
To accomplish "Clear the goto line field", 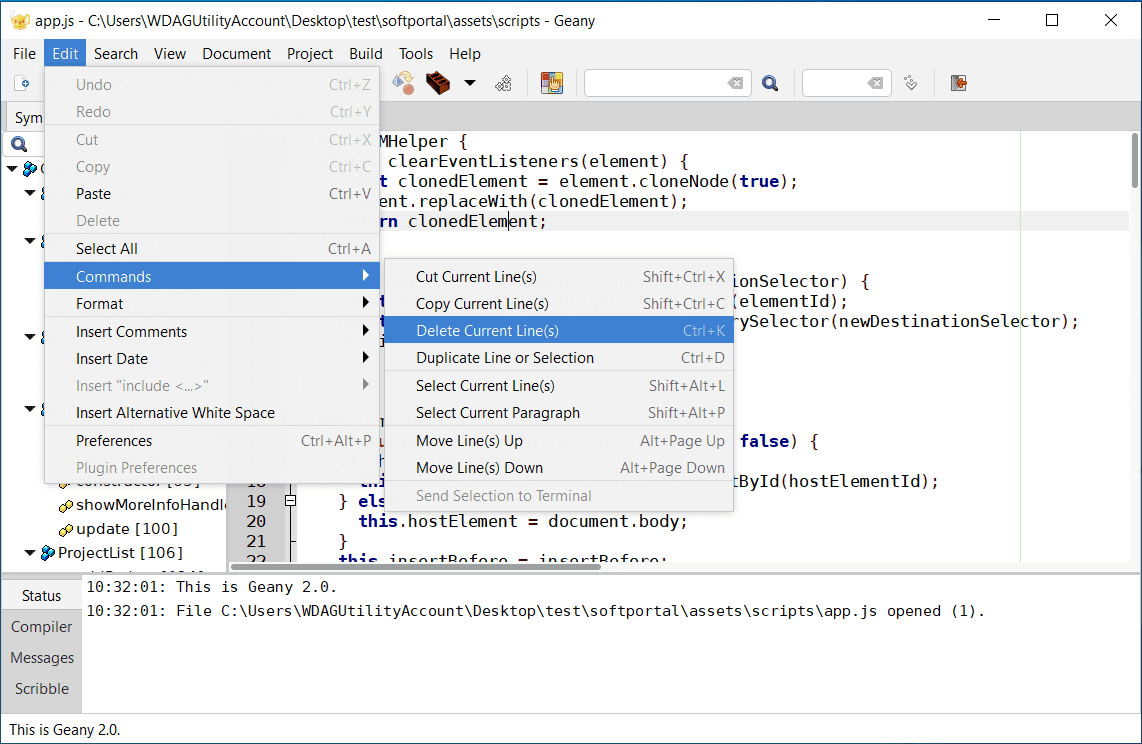I will point(875,83).
